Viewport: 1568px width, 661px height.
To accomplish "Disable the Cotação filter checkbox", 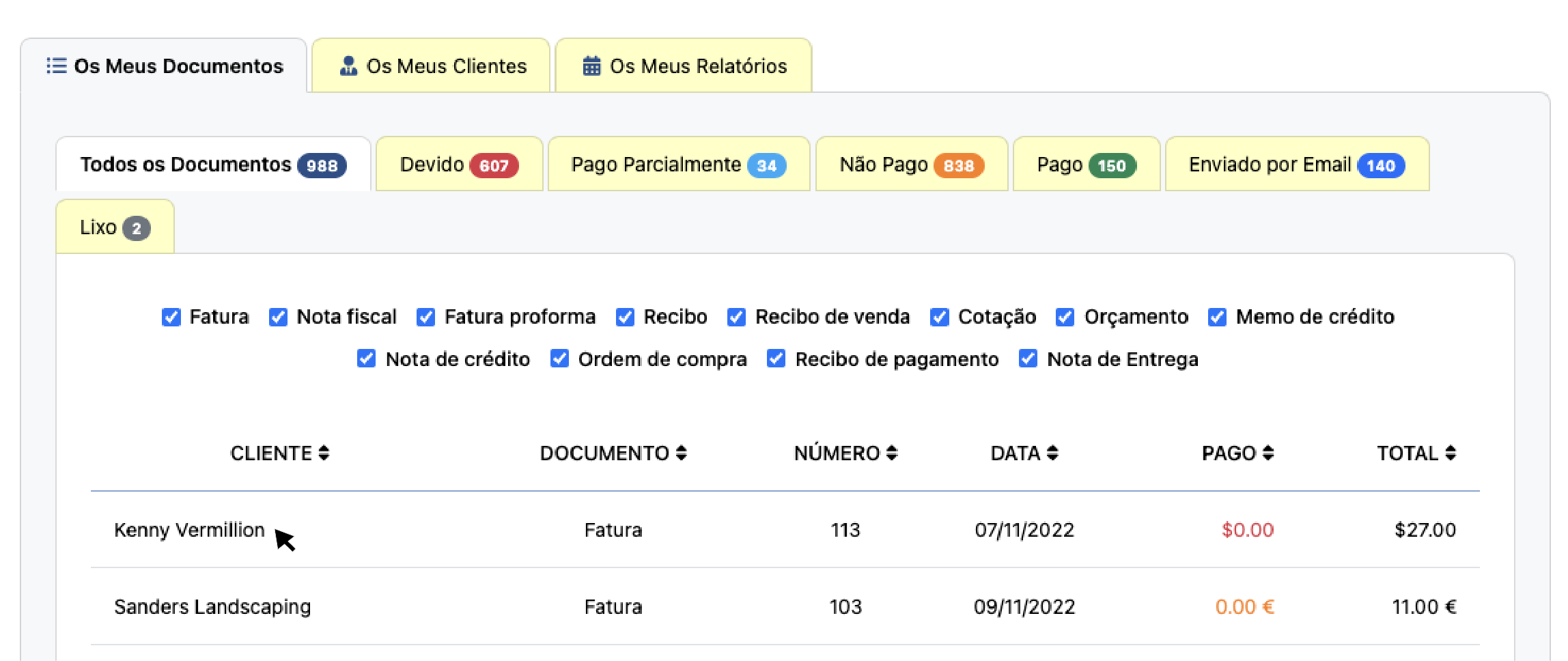I will pyautogui.click(x=940, y=317).
